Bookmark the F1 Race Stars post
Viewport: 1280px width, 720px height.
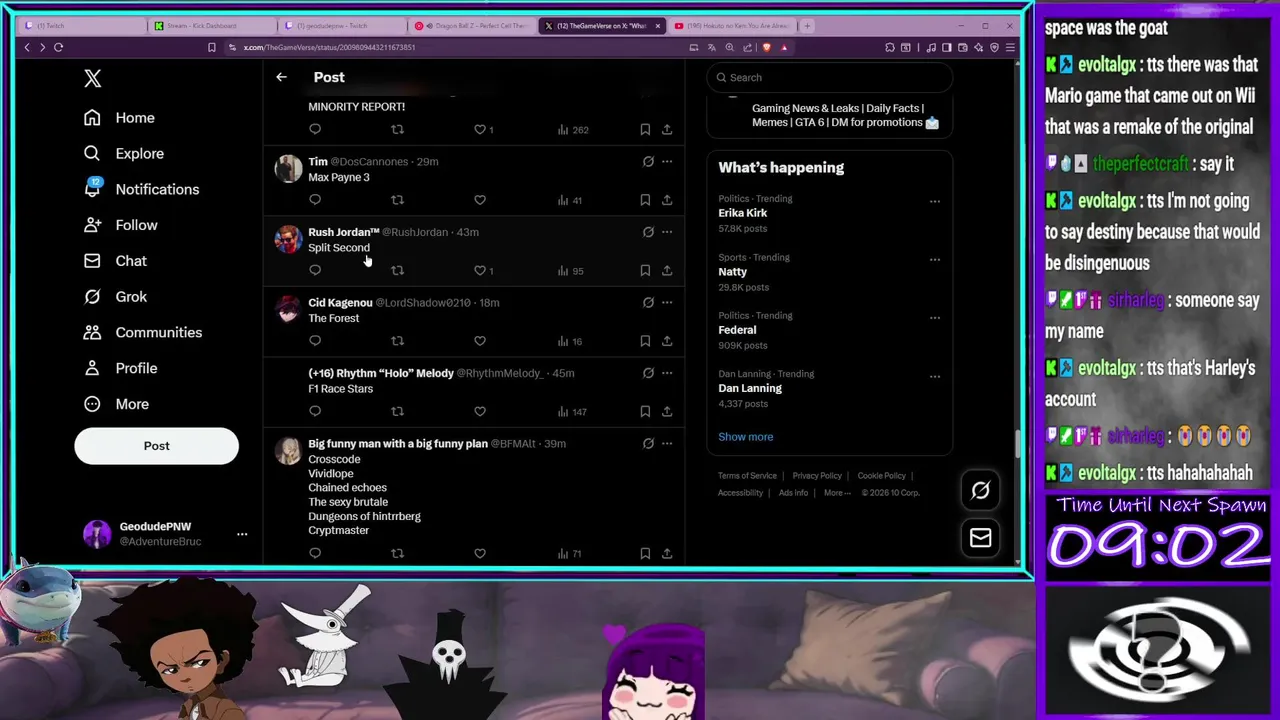[645, 411]
